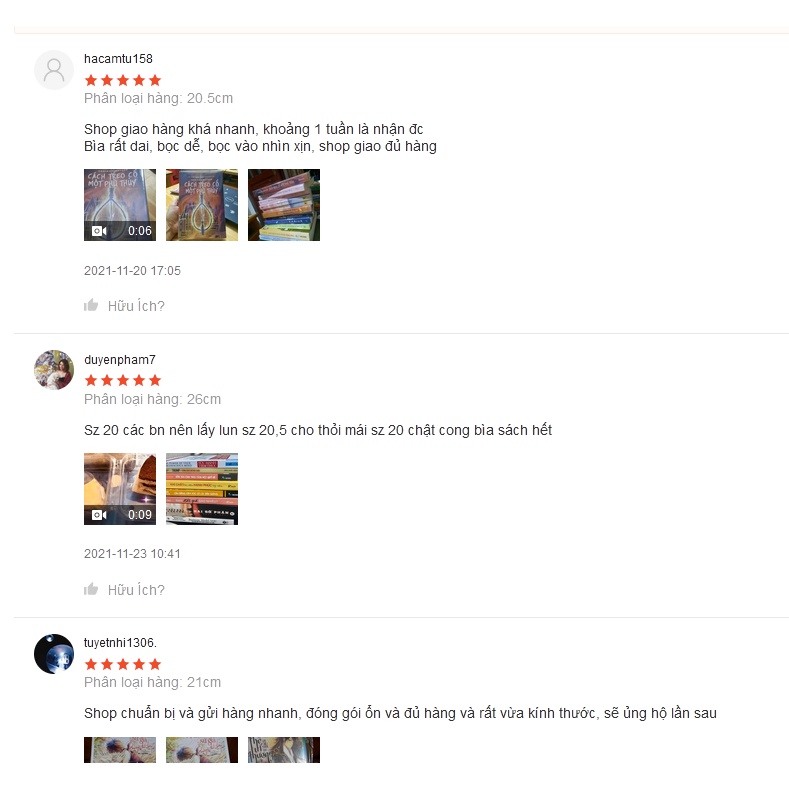Click the camera icon on the 0:06 video
Image resolution: width=789 pixels, height=789 pixels.
point(99,231)
